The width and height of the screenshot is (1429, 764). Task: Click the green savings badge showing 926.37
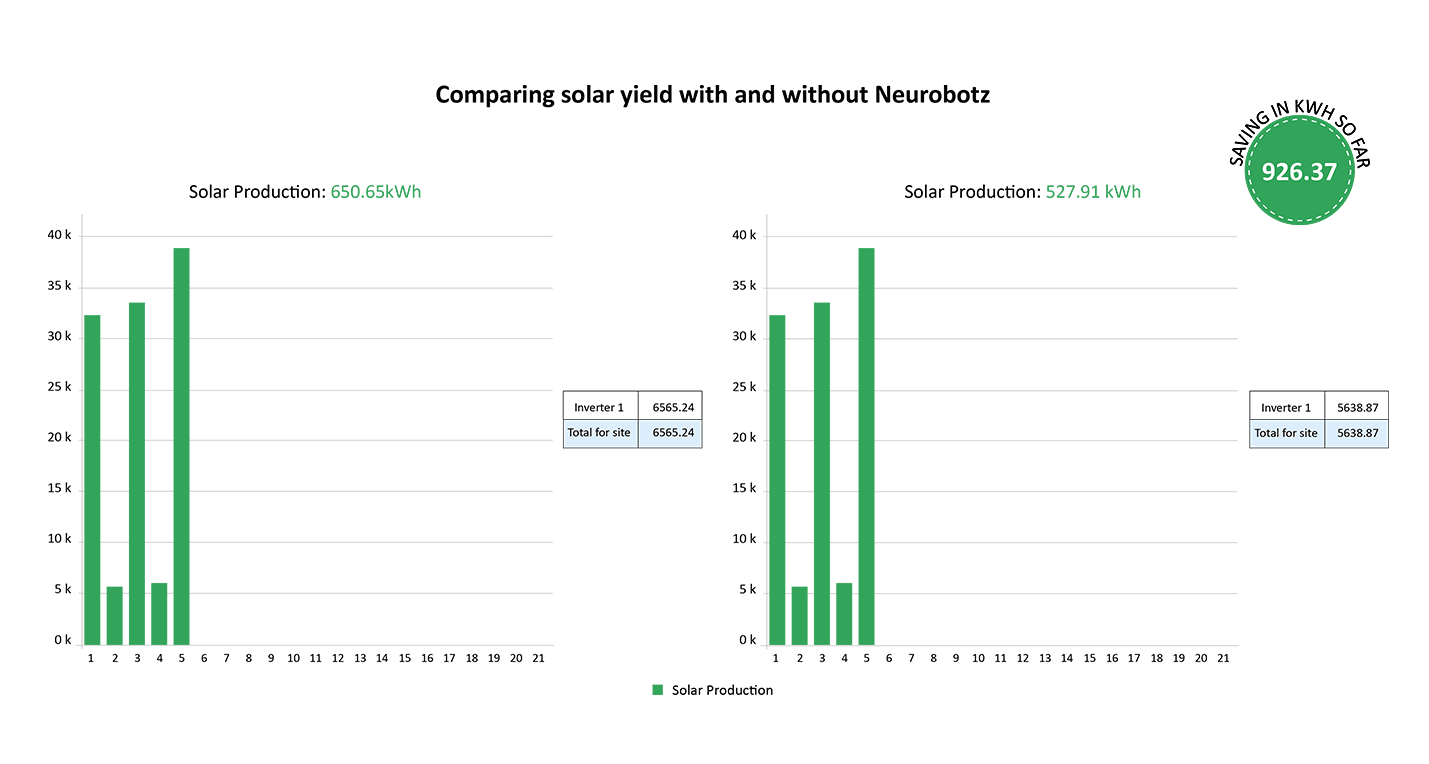1298,171
